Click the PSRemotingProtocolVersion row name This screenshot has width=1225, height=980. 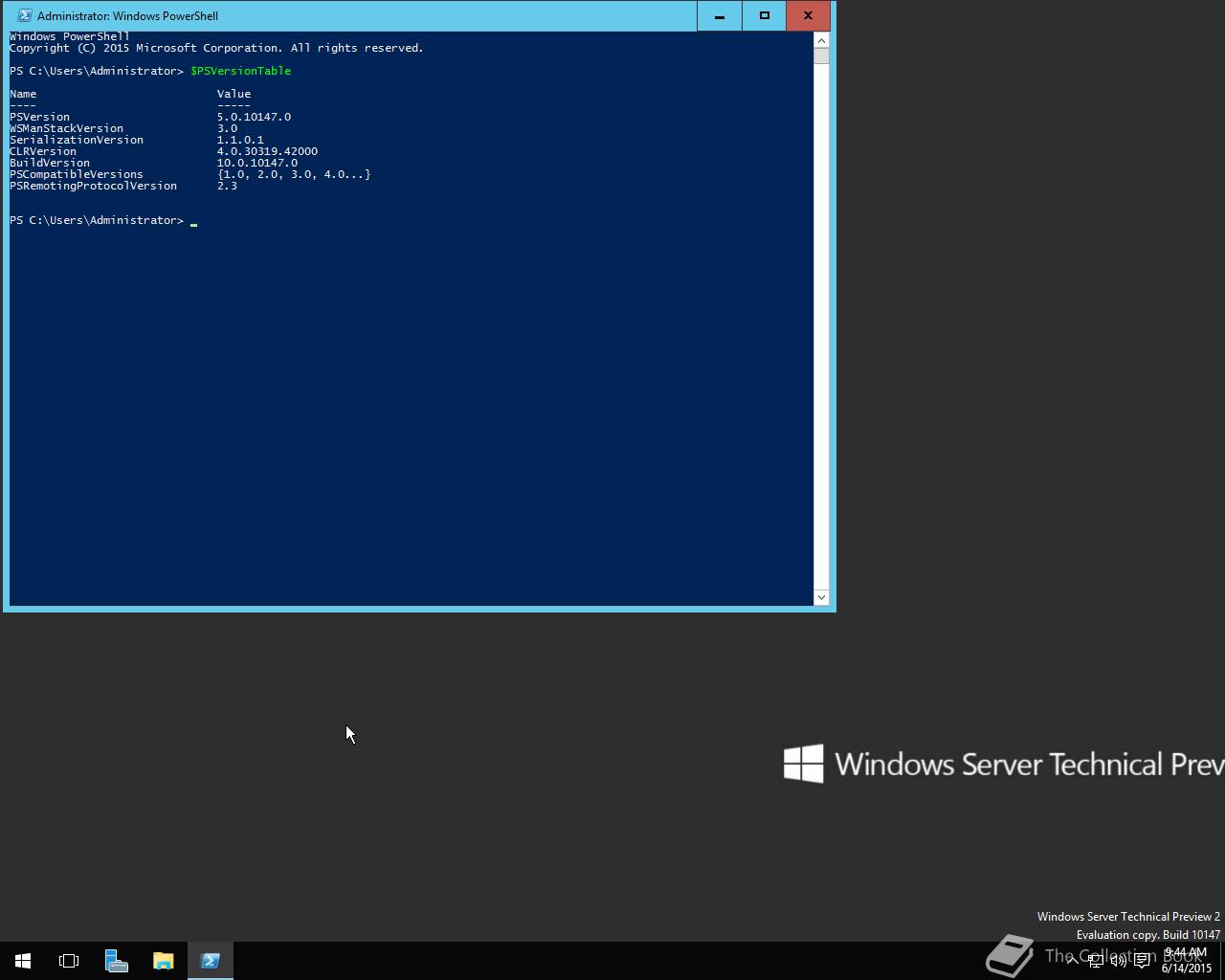click(x=93, y=186)
